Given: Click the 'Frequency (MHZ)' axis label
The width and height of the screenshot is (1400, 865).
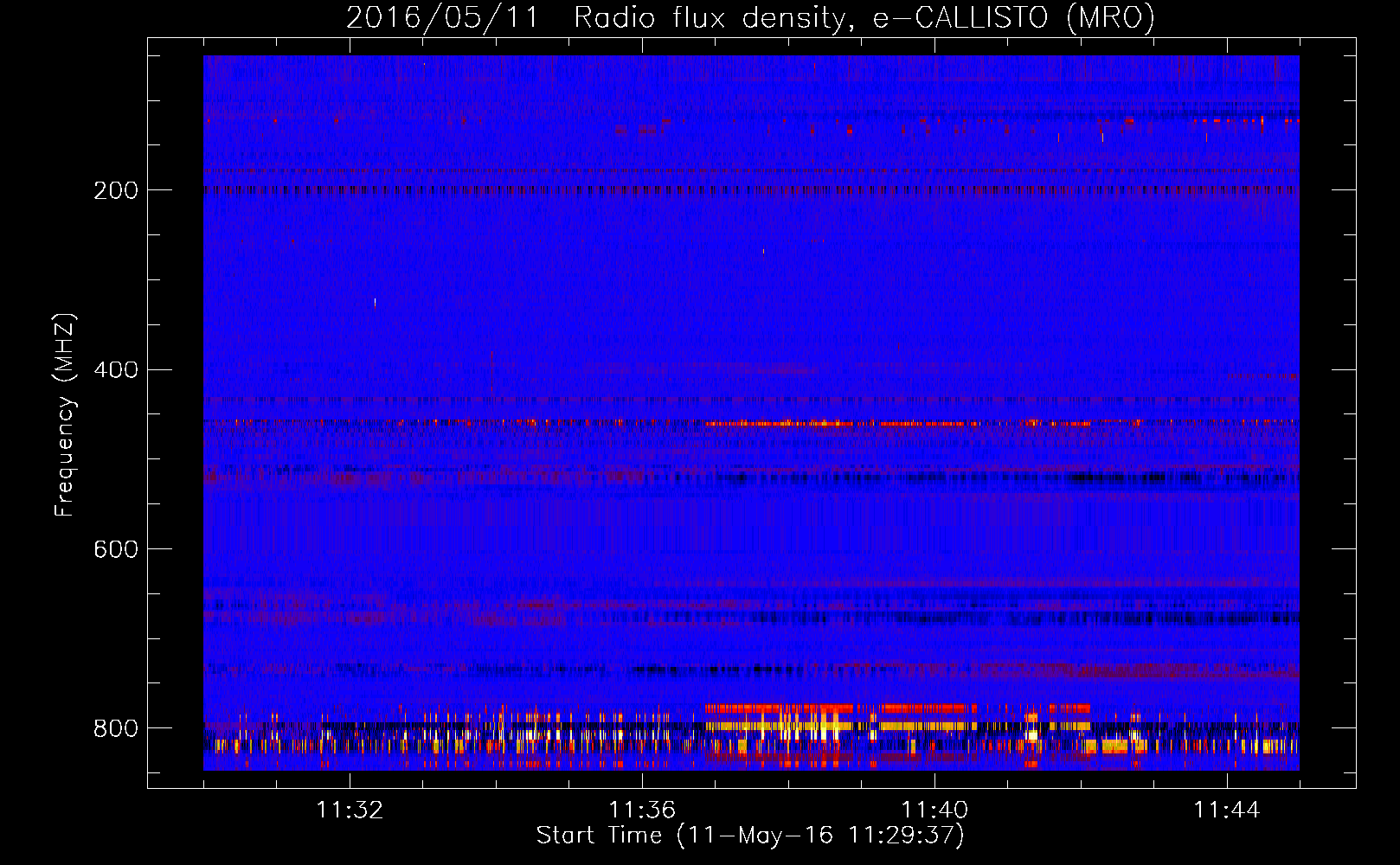Looking at the screenshot, I should (x=65, y=415).
